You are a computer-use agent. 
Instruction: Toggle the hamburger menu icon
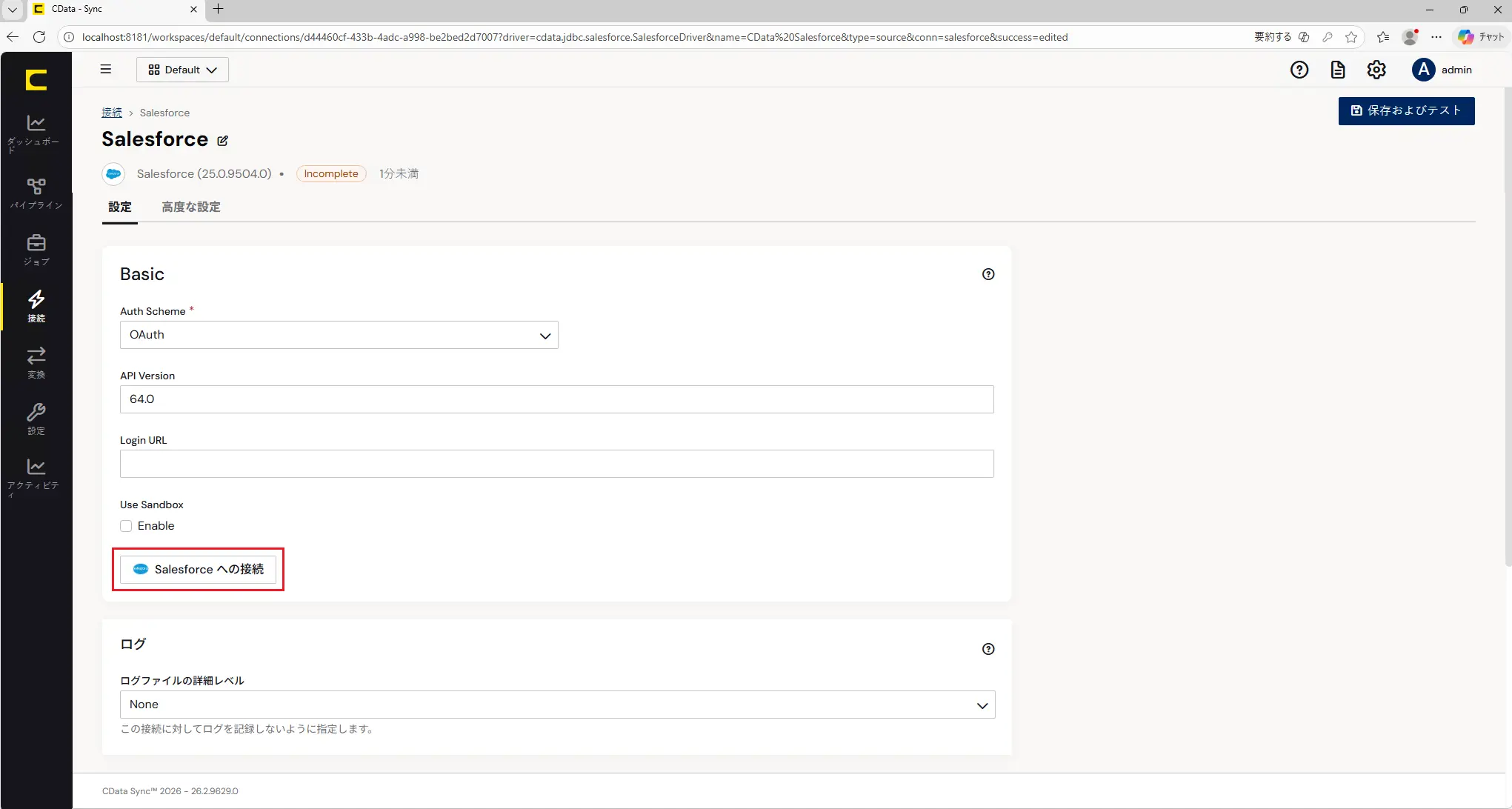(x=106, y=69)
